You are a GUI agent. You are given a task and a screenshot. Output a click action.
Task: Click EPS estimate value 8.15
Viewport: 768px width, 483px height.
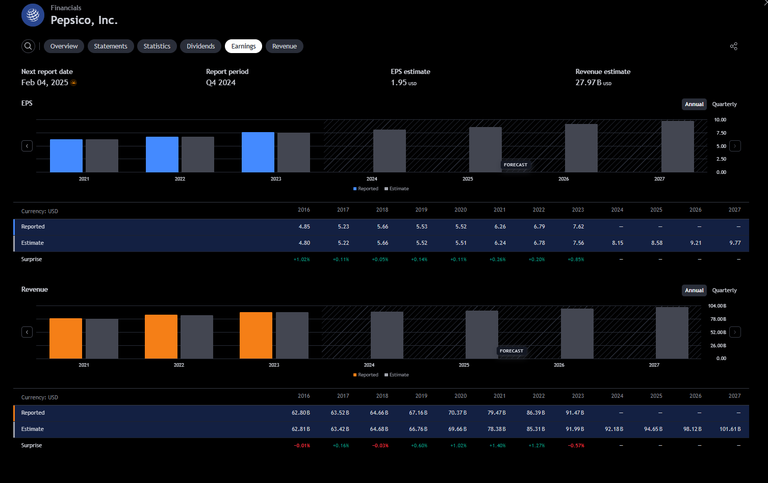pyautogui.click(x=617, y=243)
